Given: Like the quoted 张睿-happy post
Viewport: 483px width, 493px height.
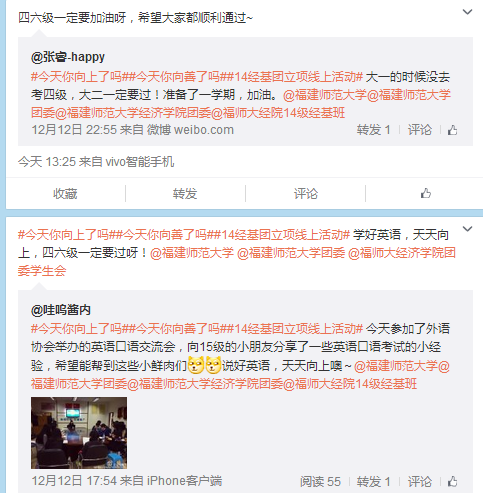Looking at the screenshot, I should (x=452, y=130).
